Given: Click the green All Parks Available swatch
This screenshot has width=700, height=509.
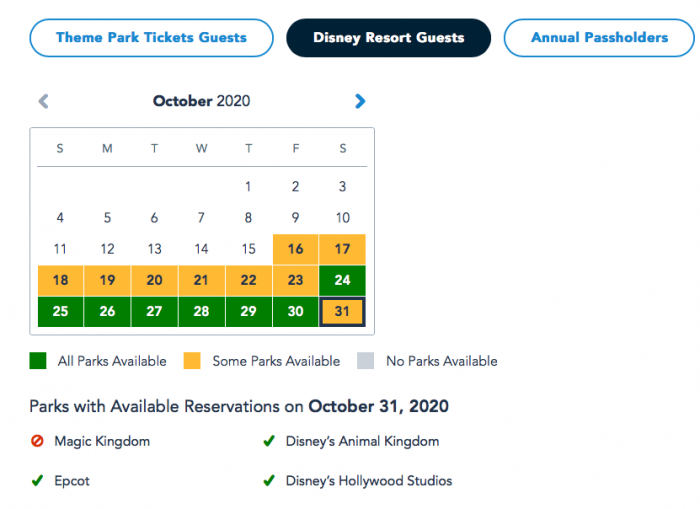Looking at the screenshot, I should (38, 361).
